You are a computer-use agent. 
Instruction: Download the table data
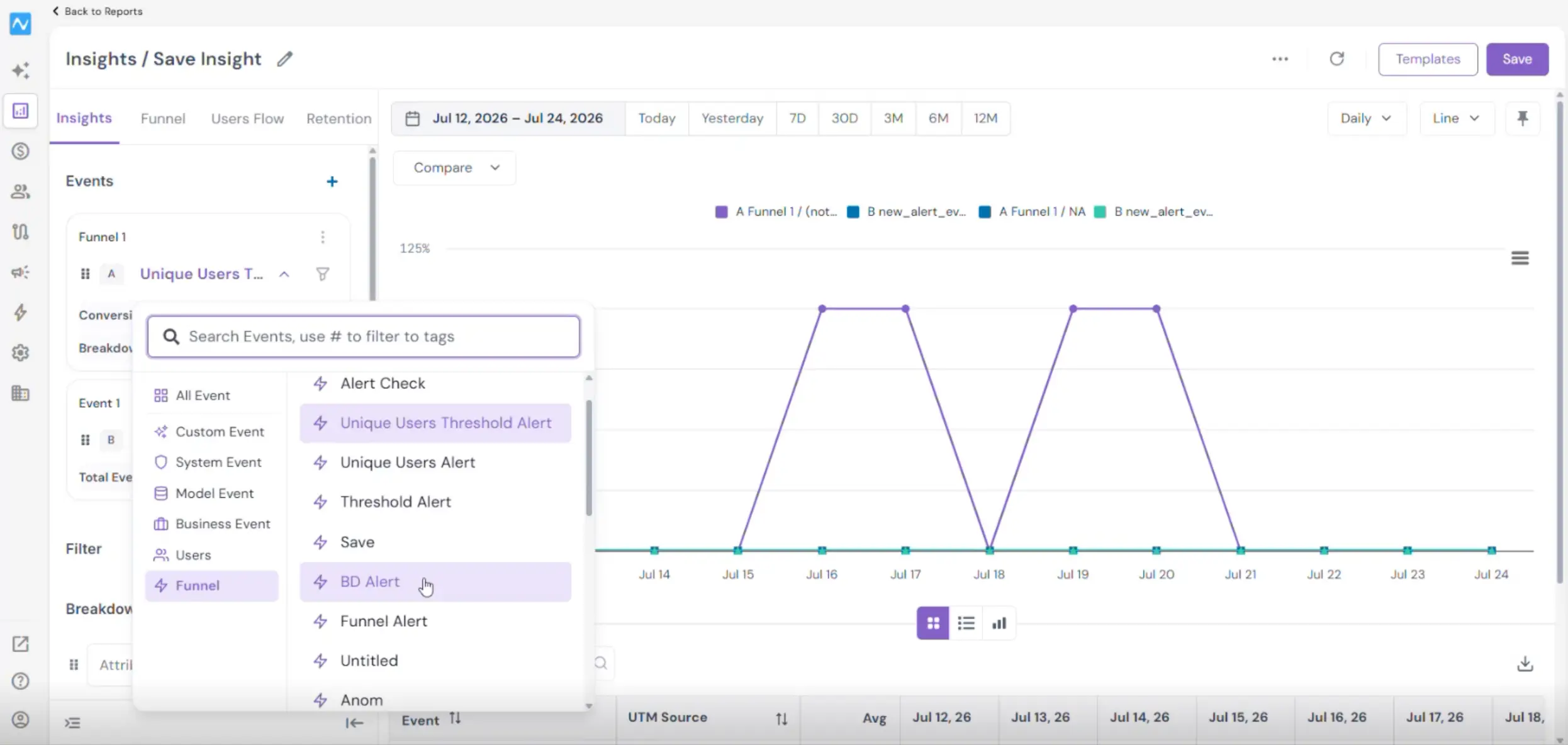click(1525, 664)
